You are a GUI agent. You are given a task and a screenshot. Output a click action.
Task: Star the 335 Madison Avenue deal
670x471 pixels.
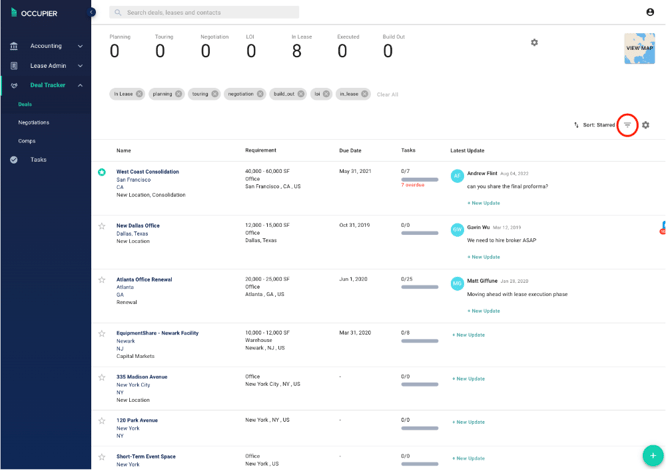102,377
